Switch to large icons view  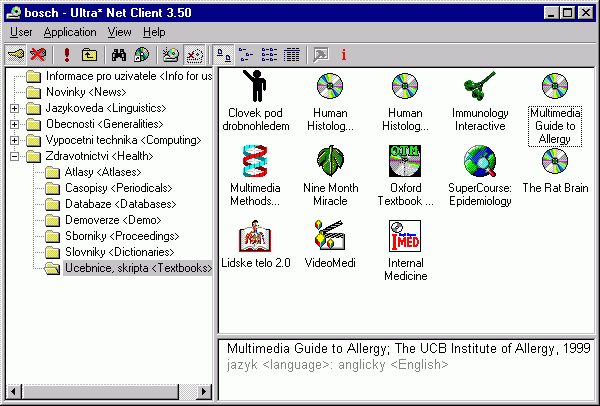click(223, 55)
